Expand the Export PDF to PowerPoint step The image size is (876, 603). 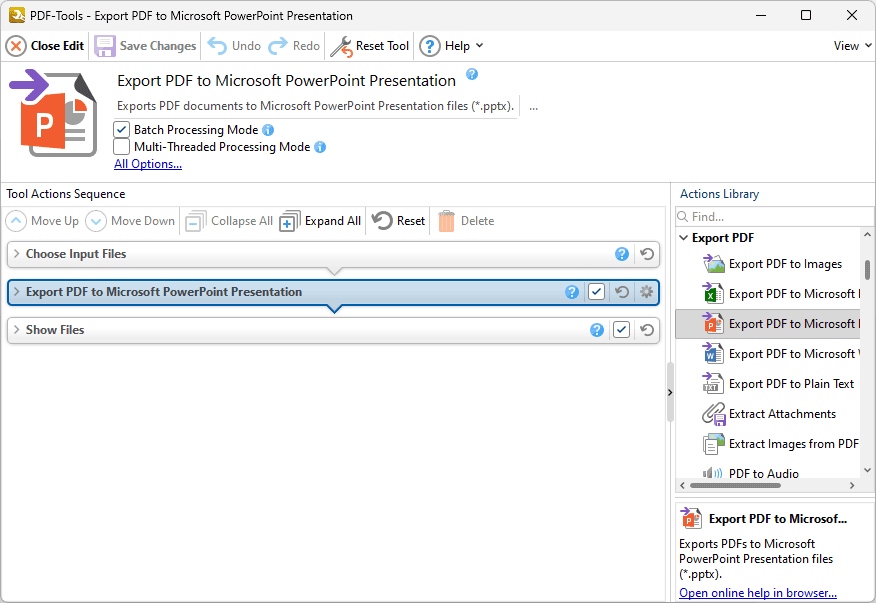[17, 292]
